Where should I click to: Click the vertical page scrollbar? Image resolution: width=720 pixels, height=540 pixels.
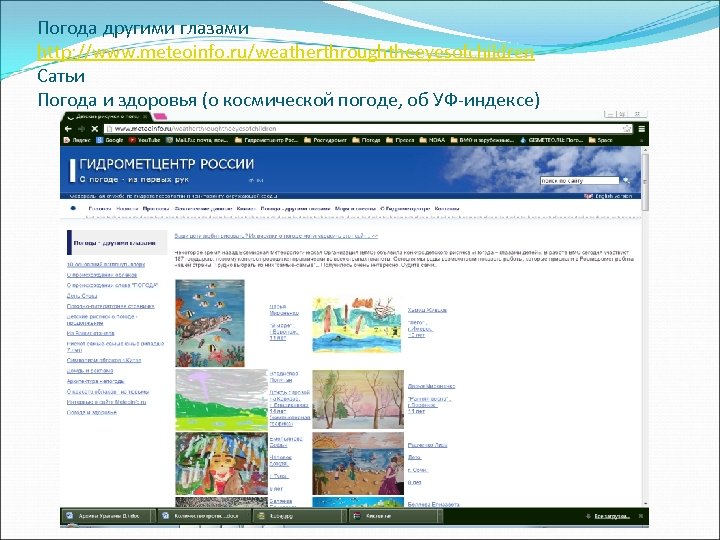(645, 181)
